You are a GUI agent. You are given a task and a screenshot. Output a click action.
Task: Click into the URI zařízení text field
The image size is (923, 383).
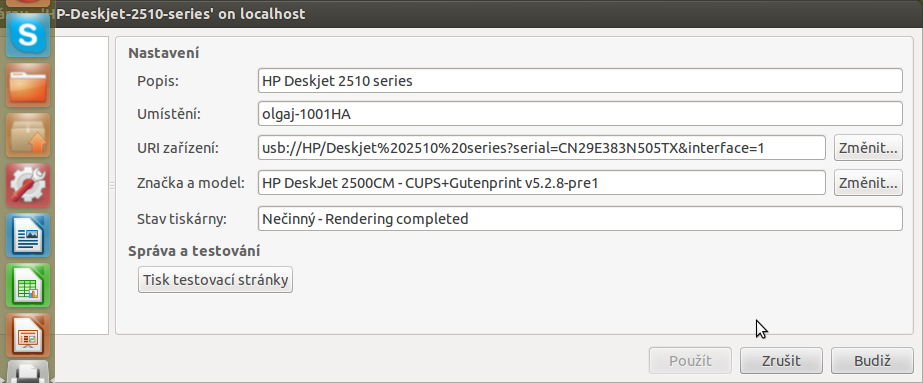(542, 148)
